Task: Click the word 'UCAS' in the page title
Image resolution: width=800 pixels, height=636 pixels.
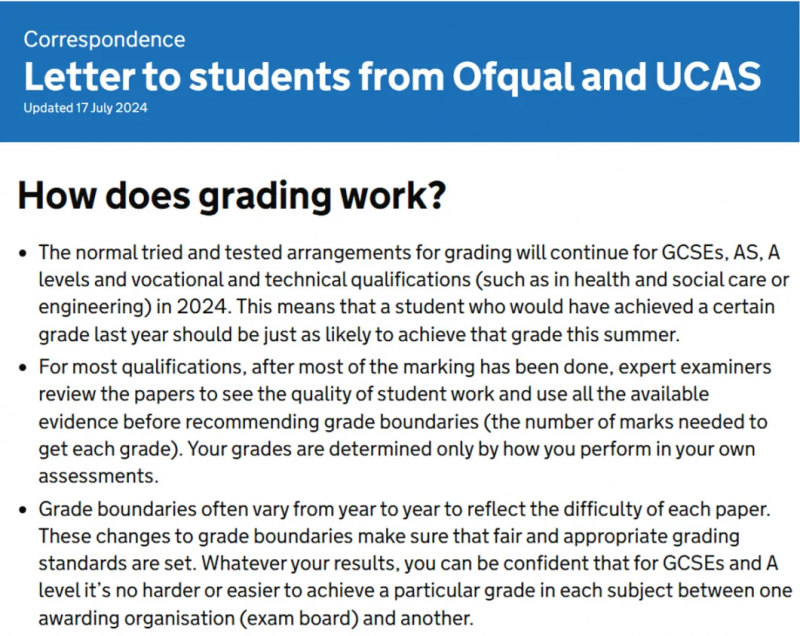Action: pyautogui.click(x=708, y=77)
